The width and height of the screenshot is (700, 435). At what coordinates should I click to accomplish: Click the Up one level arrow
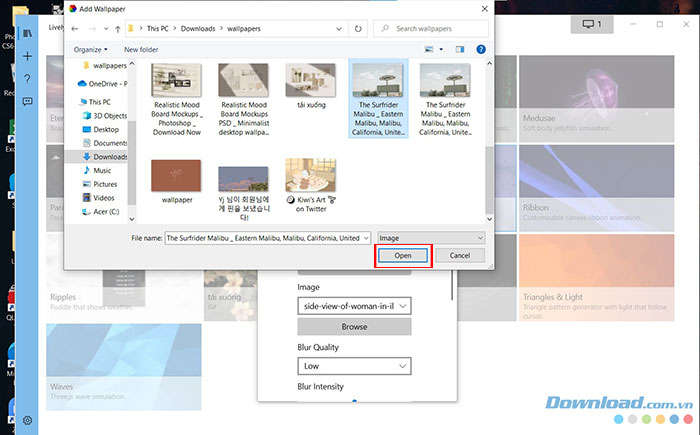118,29
